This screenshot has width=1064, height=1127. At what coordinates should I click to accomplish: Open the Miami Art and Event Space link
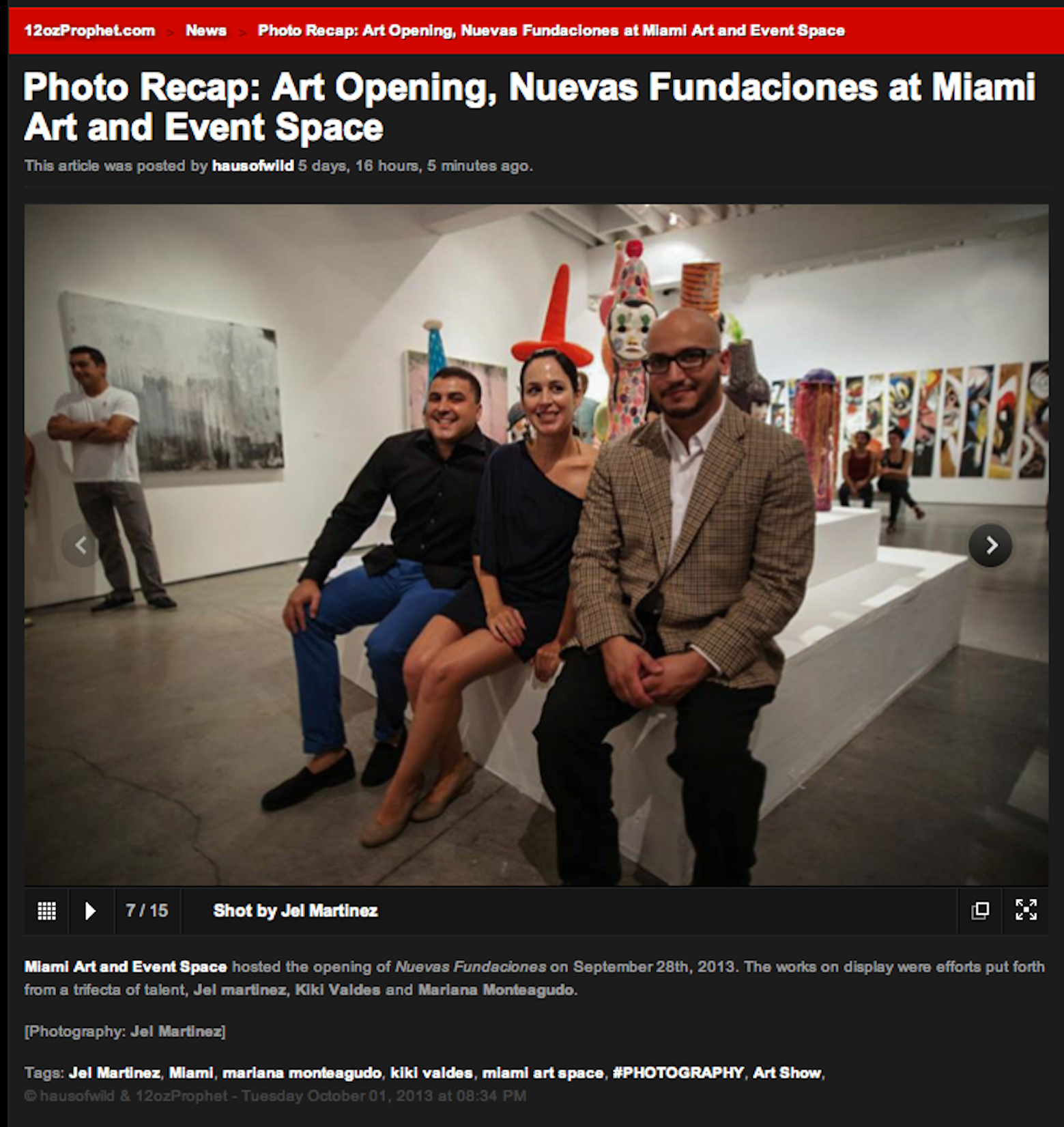126,967
